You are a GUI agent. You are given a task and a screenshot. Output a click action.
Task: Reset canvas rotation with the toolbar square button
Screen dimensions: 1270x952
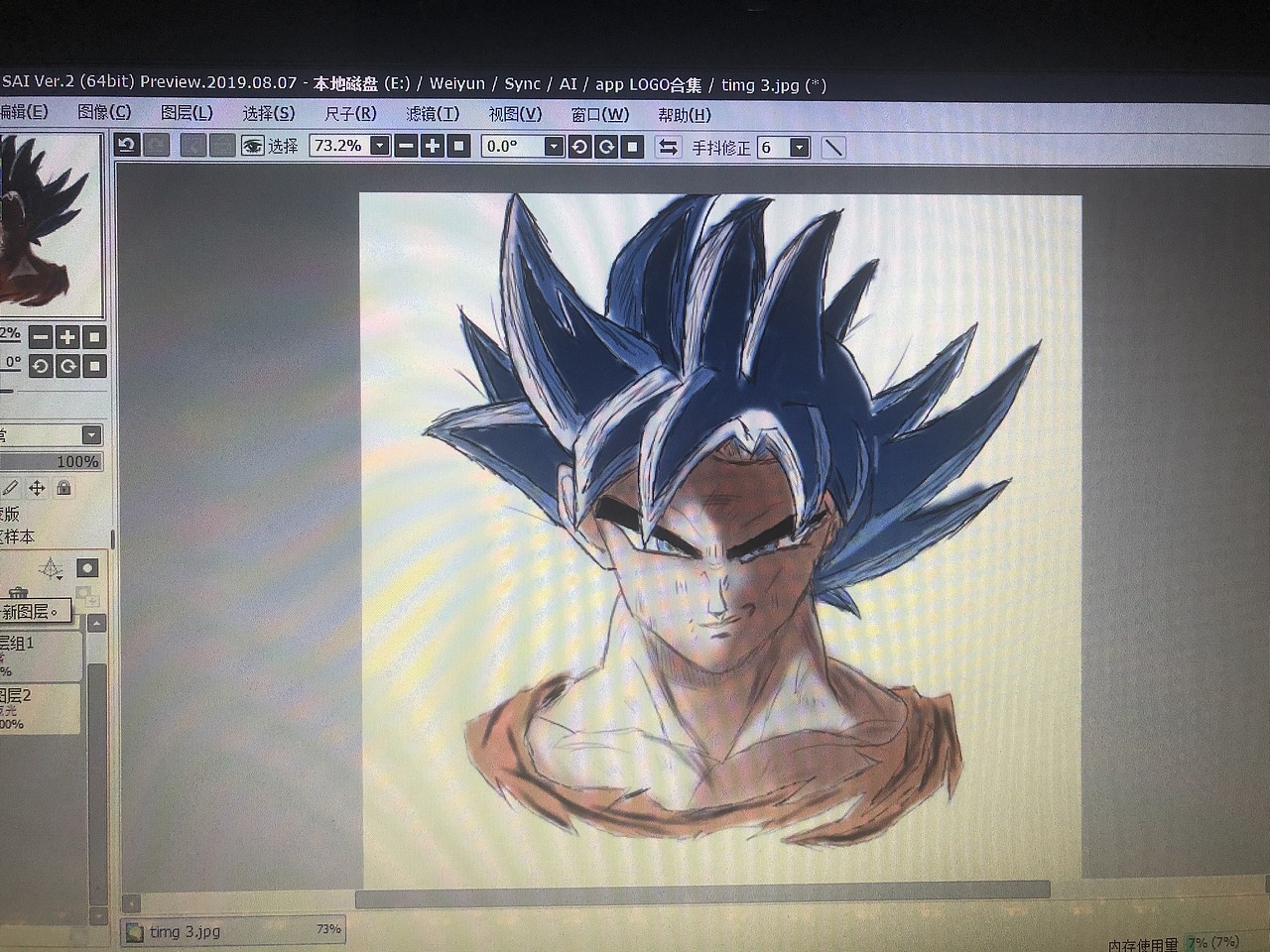(631, 147)
